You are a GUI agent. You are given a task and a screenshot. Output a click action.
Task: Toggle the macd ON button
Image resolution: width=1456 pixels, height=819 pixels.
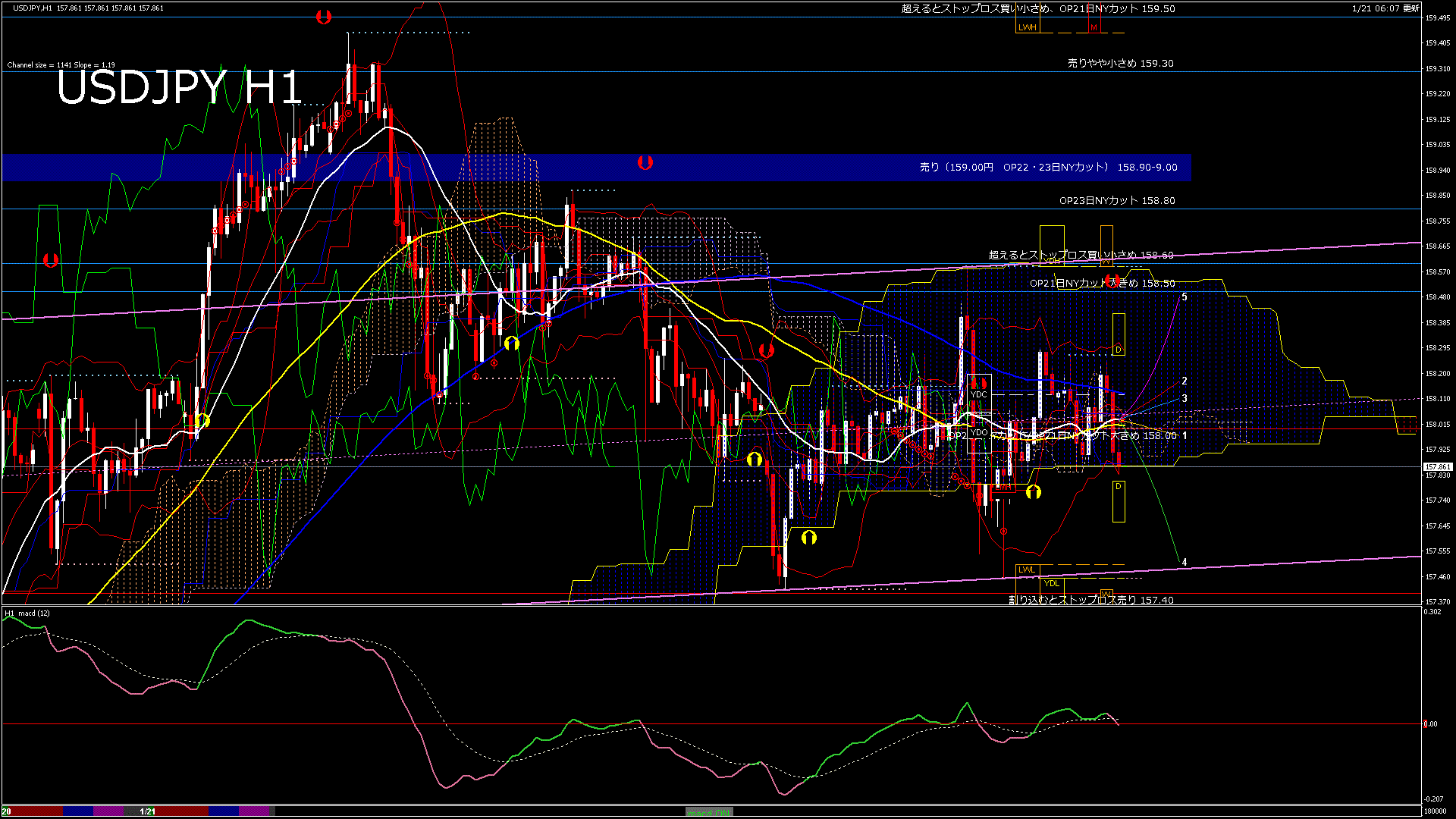709,812
